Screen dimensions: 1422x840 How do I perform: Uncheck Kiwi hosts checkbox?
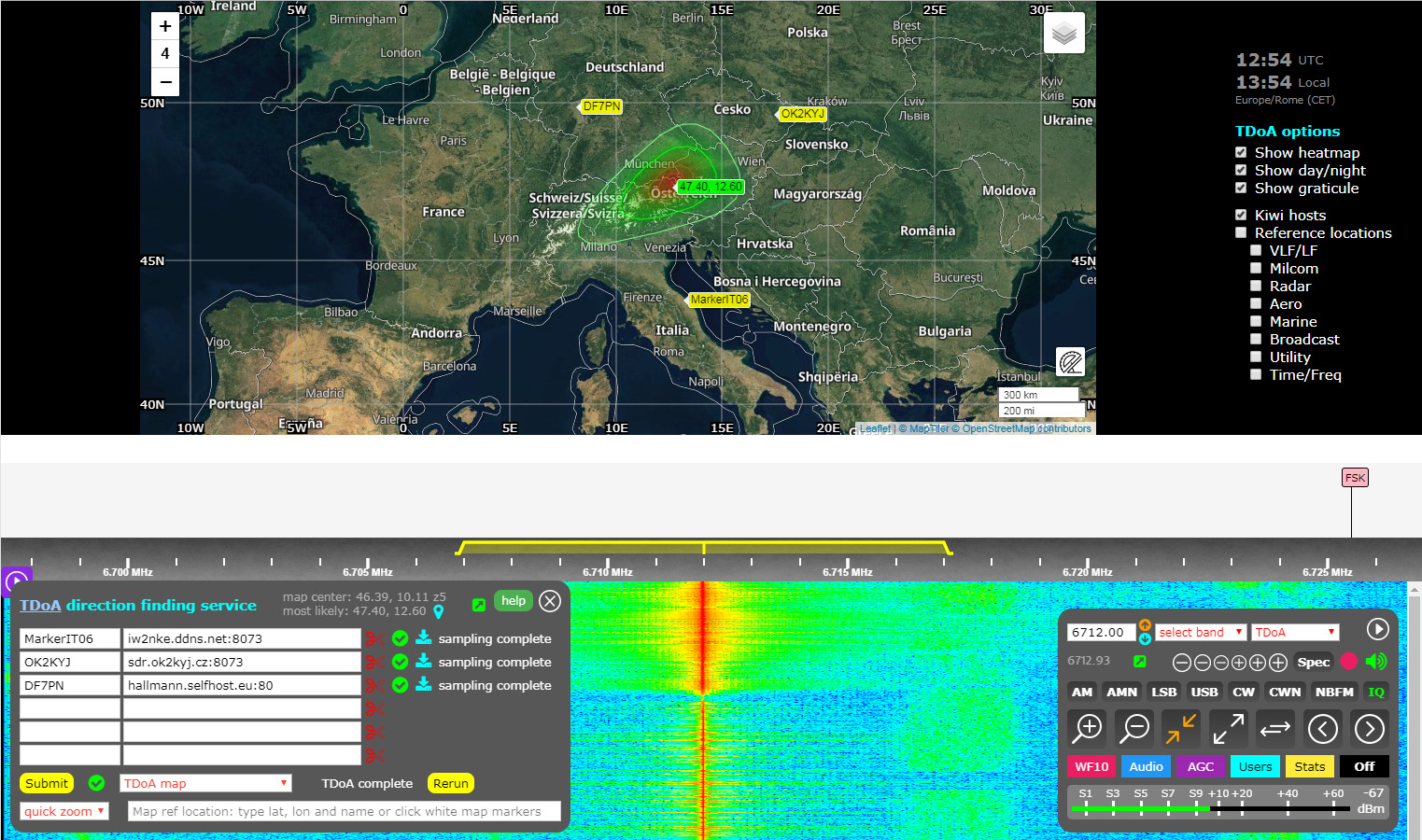(x=1241, y=215)
